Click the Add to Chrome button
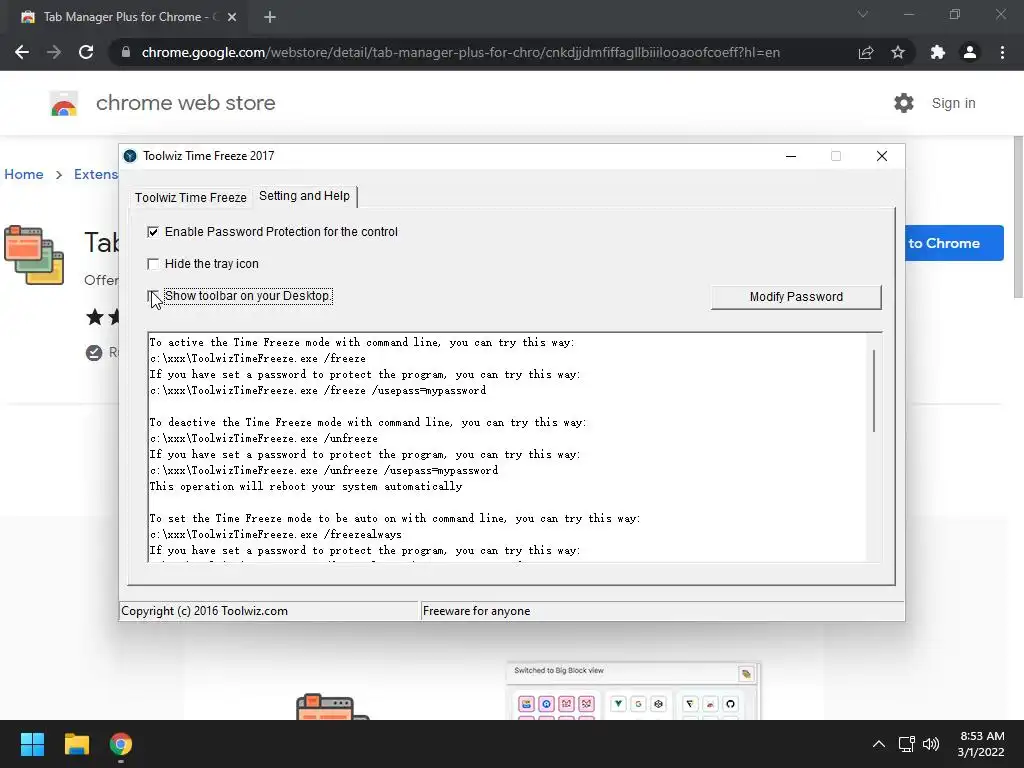The image size is (1024, 768). point(954,243)
